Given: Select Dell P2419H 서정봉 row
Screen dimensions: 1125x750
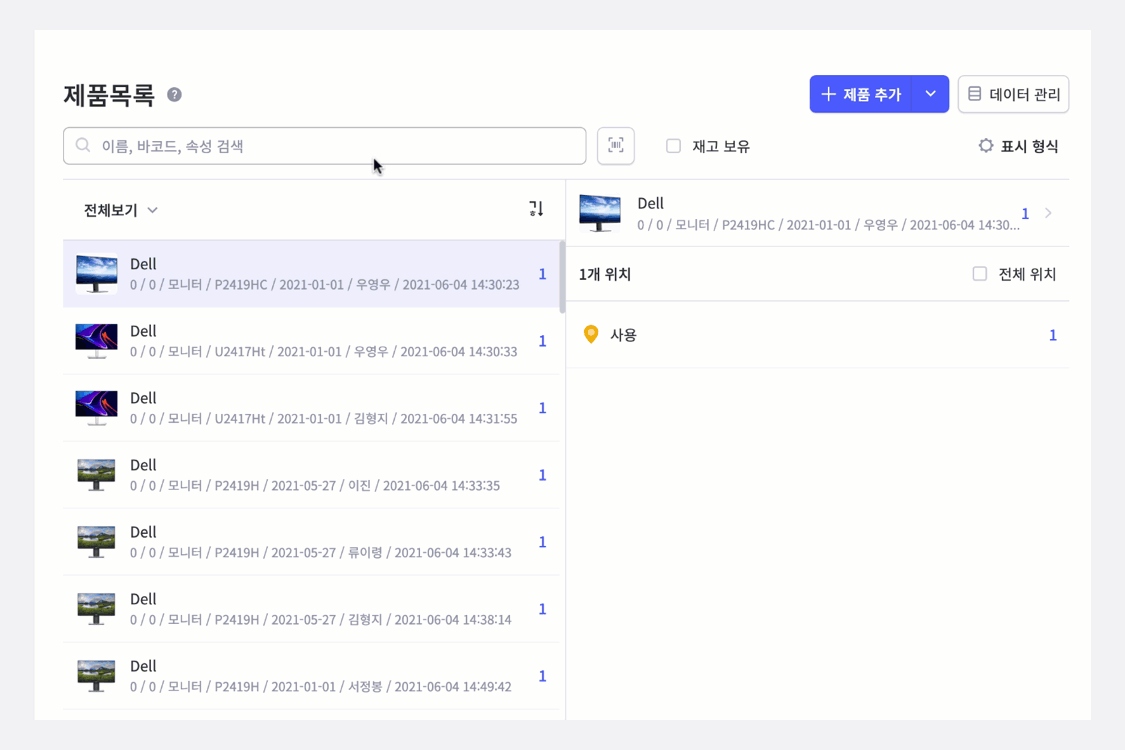Looking at the screenshot, I should pos(311,676).
